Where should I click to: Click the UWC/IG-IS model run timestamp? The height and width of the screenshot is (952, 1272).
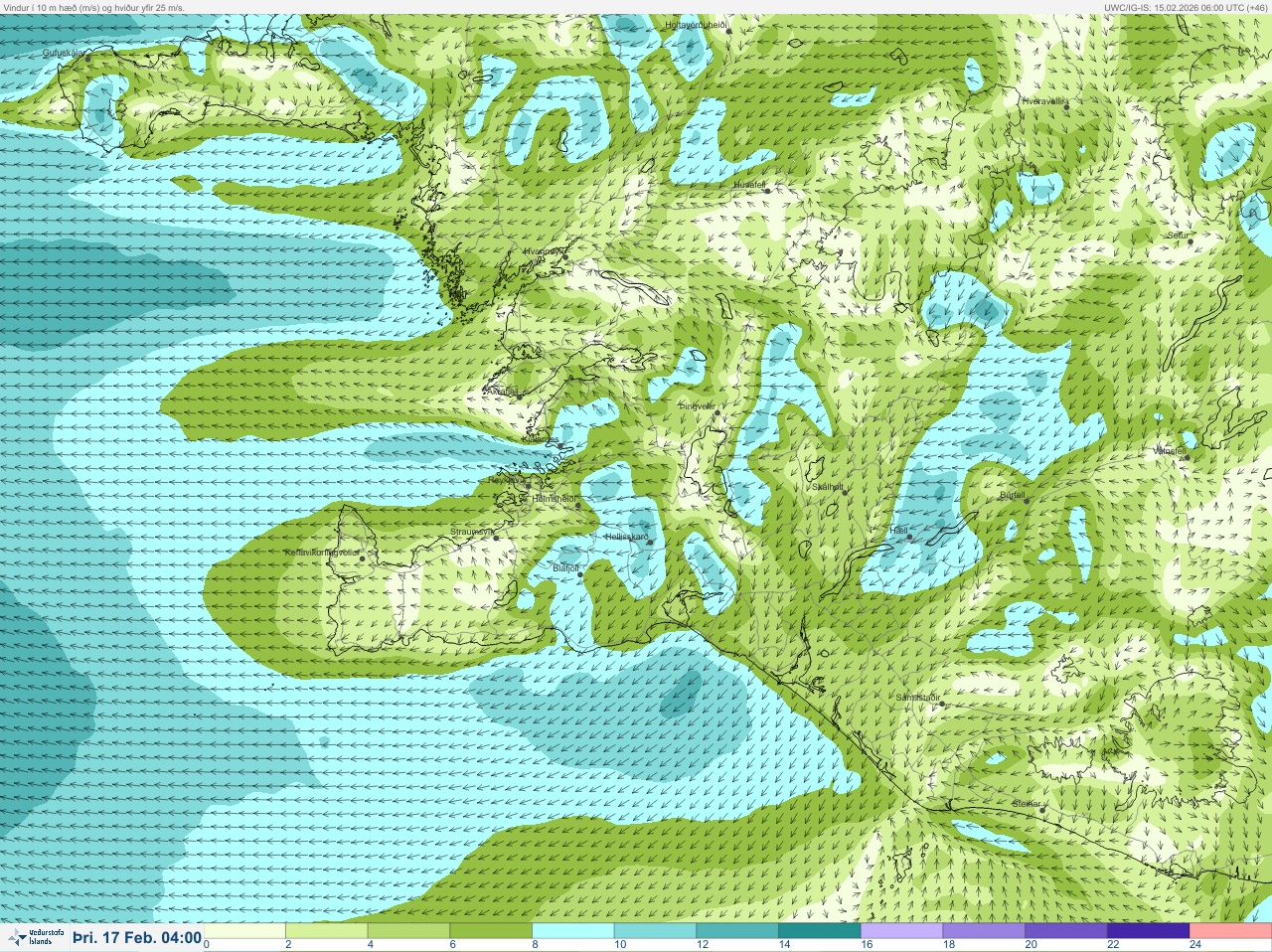[x=1187, y=7]
